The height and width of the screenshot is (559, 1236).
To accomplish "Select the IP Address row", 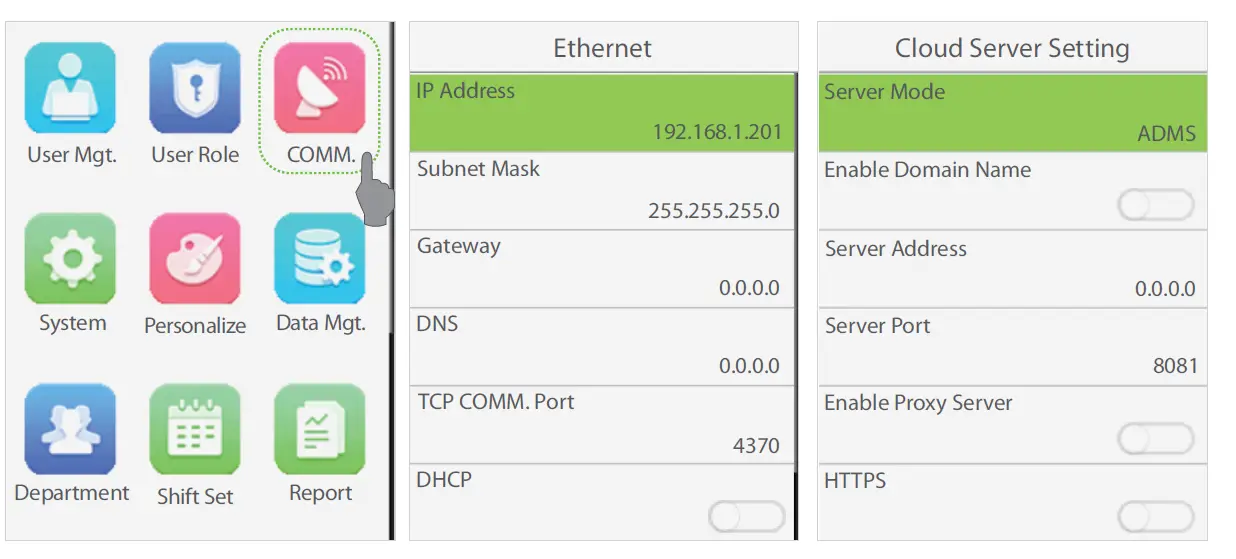I will click(x=603, y=111).
